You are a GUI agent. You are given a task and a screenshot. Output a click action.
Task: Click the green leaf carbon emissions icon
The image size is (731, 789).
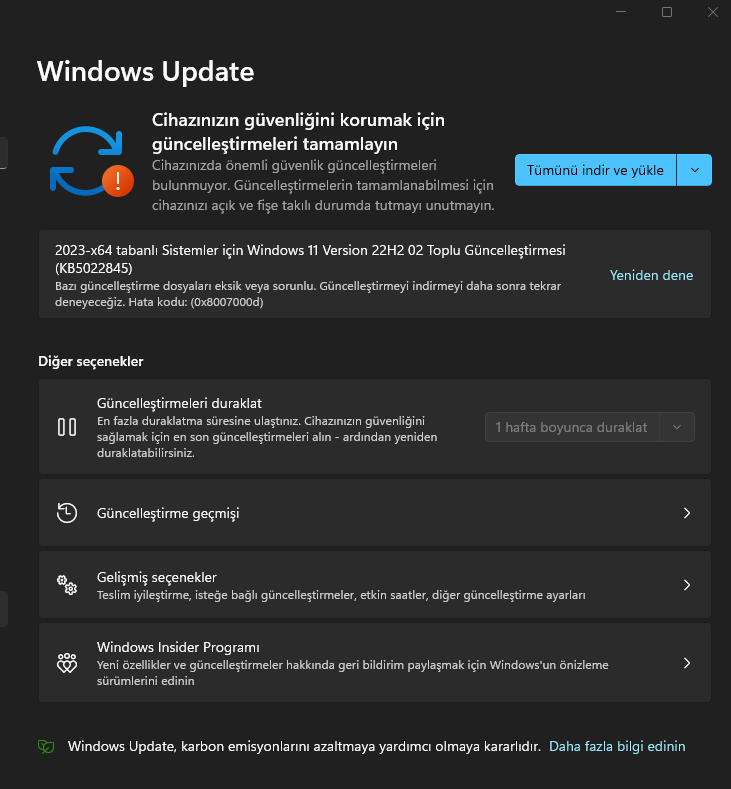click(46, 746)
